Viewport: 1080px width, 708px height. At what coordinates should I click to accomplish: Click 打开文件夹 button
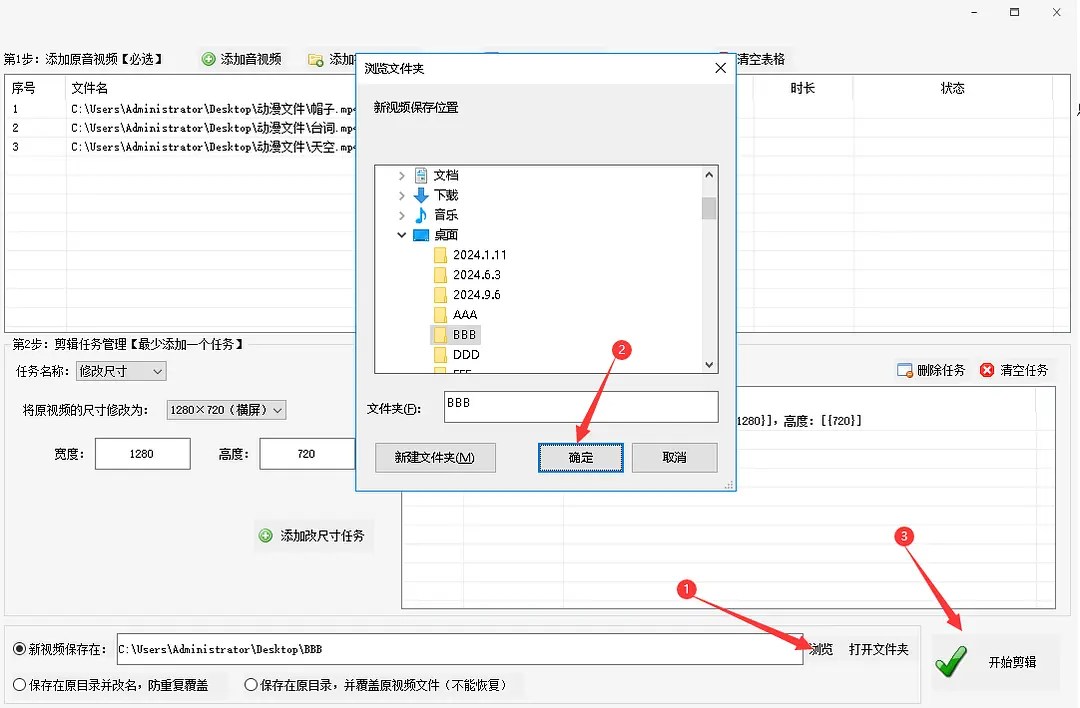[x=878, y=649]
